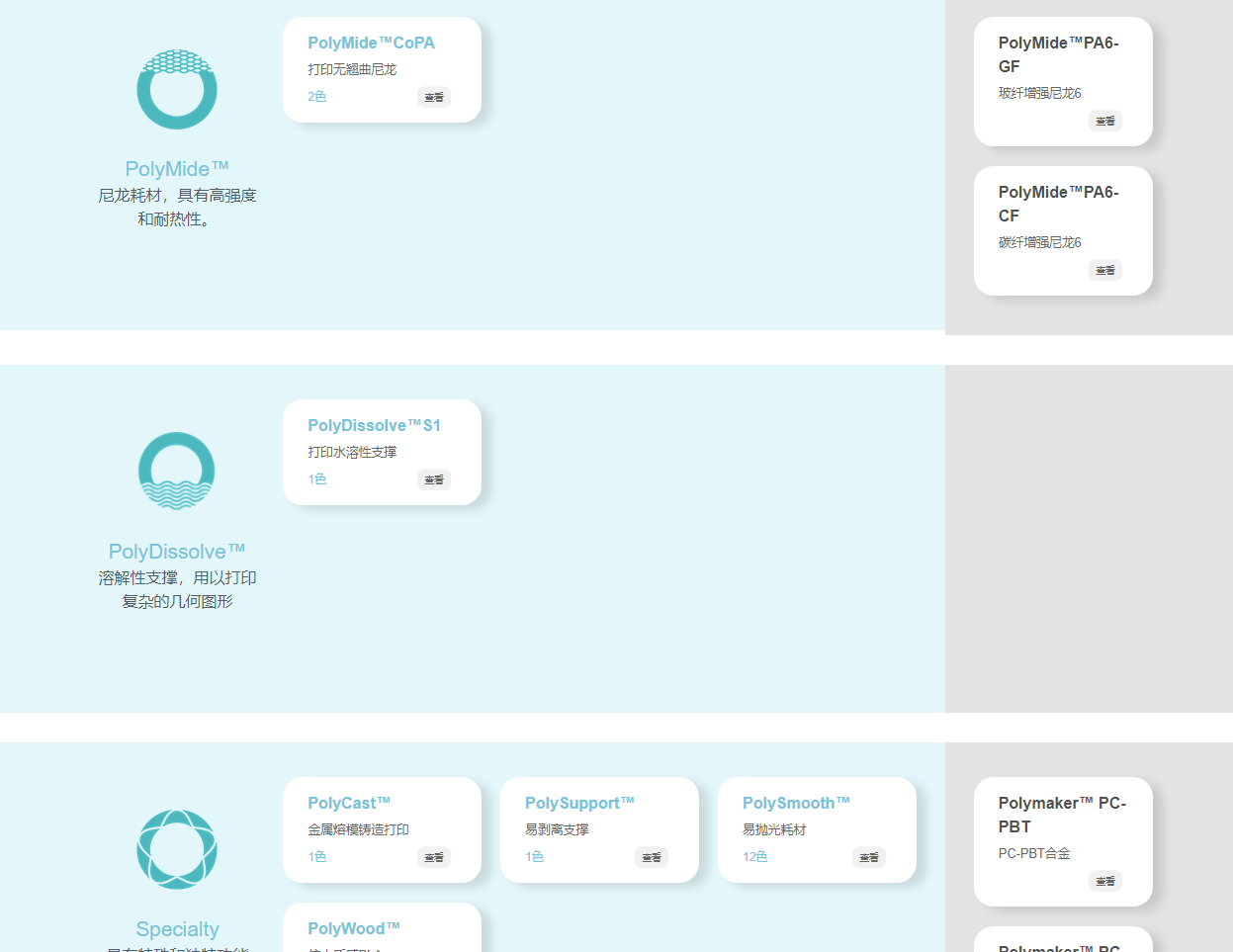Open the PolySmooth product title link

[x=796, y=803]
